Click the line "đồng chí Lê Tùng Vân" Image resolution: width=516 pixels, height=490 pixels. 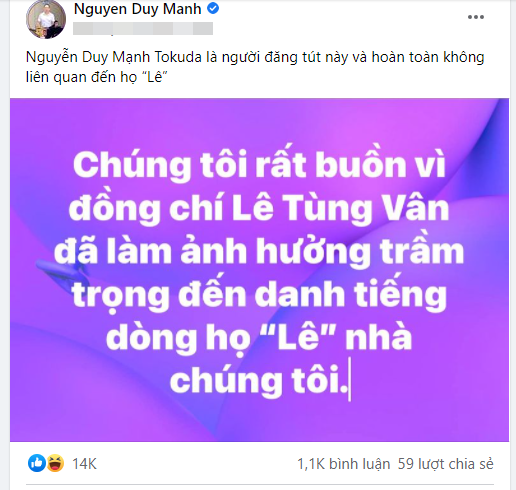point(259,208)
